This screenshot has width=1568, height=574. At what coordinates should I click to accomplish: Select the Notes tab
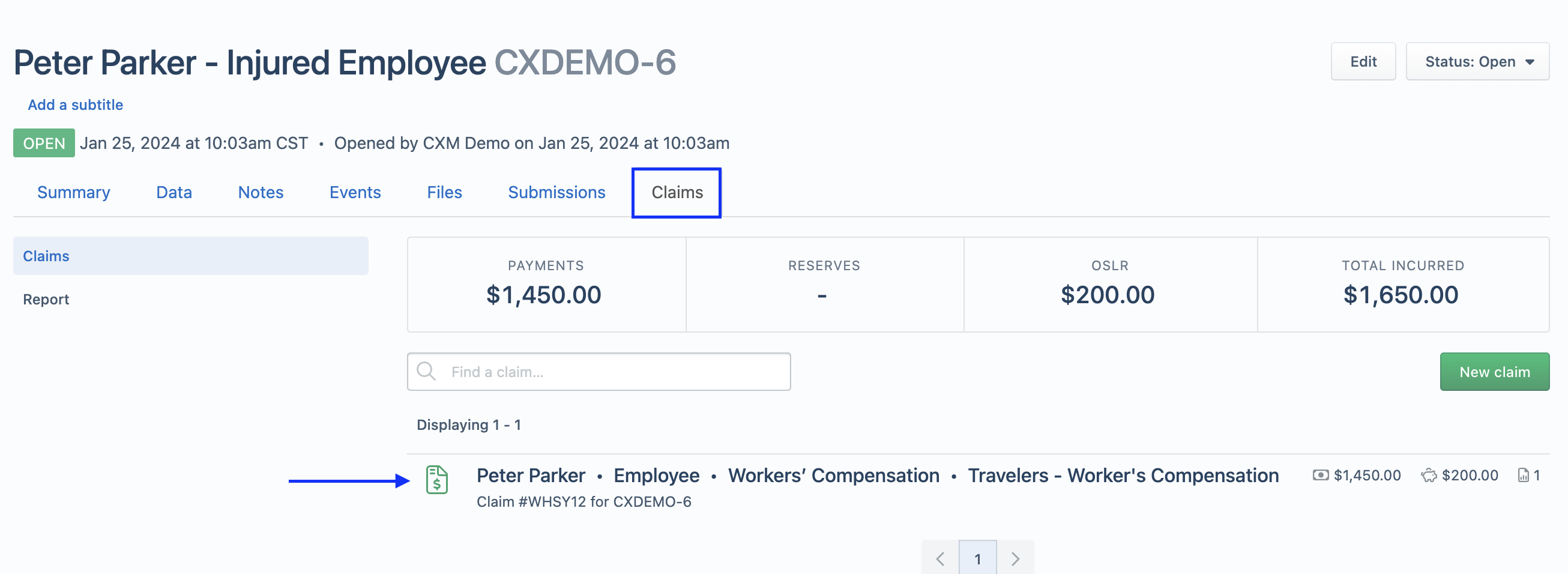pyautogui.click(x=261, y=192)
